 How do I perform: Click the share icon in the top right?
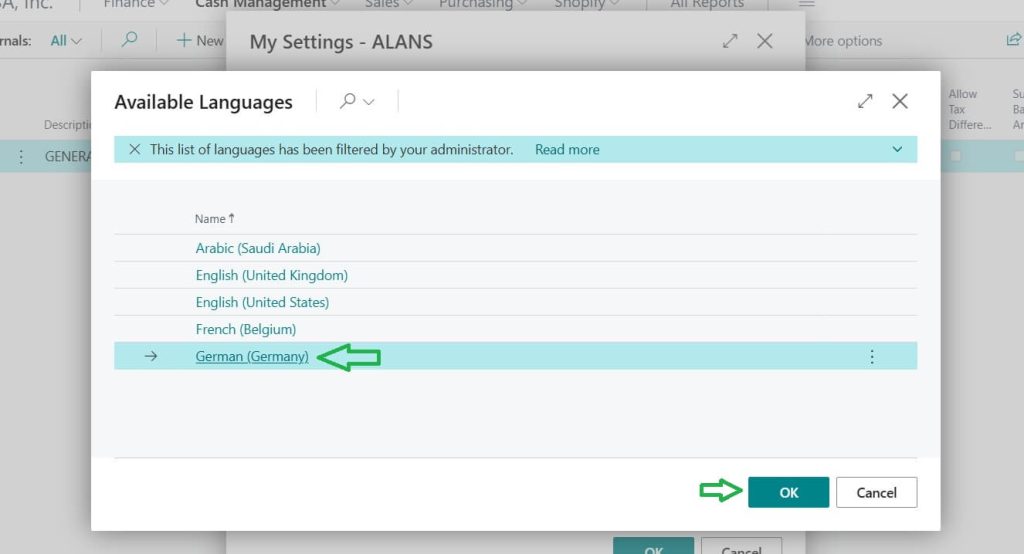point(1013,40)
